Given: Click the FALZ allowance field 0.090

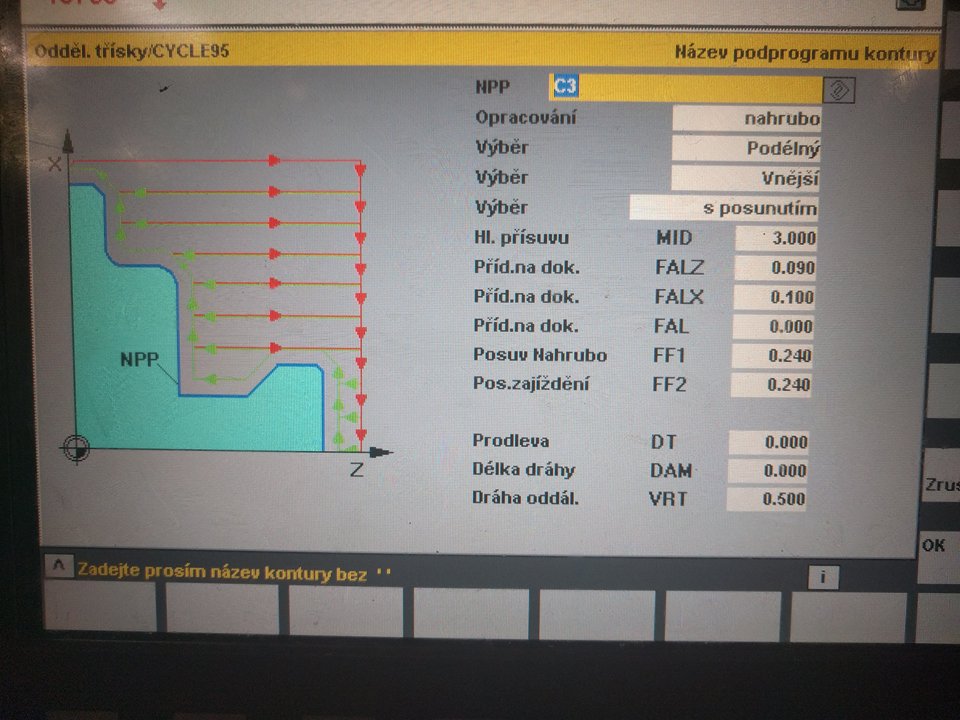Looking at the screenshot, I should click(777, 268).
